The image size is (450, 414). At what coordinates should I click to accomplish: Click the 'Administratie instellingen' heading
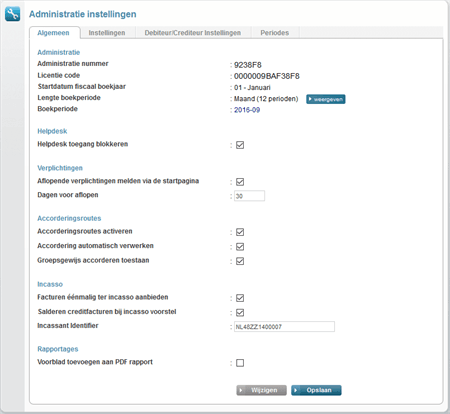pos(83,14)
